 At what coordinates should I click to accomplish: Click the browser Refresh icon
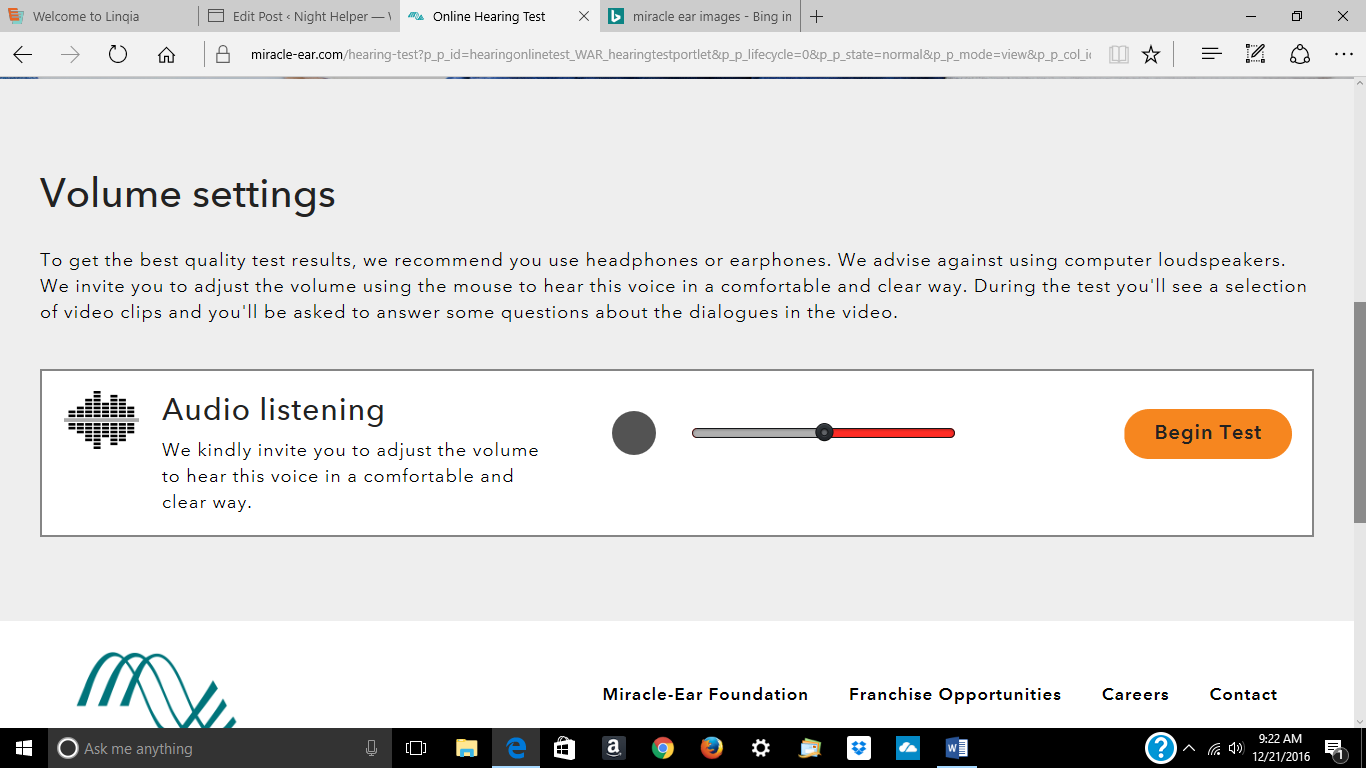[118, 55]
